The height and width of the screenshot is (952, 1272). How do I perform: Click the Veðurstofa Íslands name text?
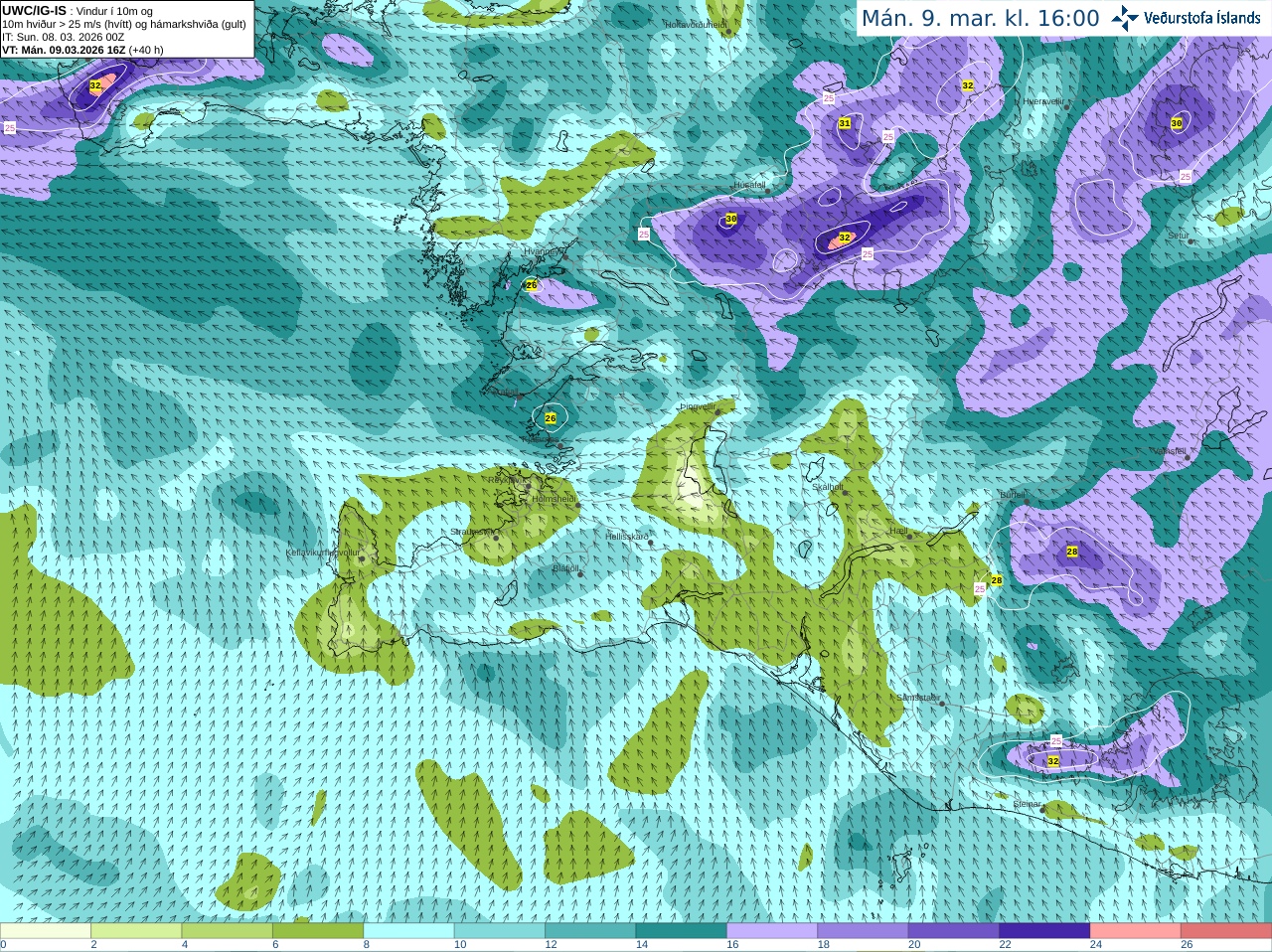(x=1202, y=18)
